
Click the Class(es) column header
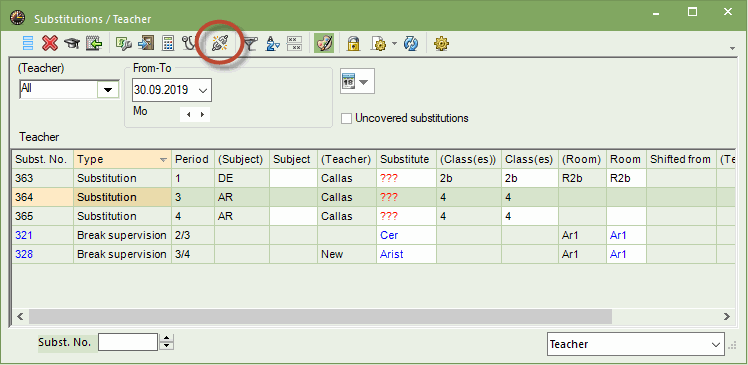pos(530,159)
